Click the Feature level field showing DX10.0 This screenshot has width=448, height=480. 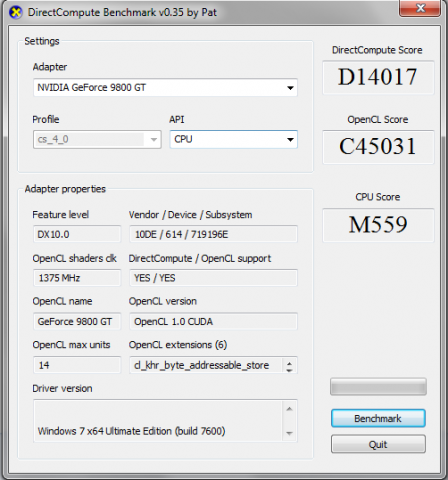(77, 234)
